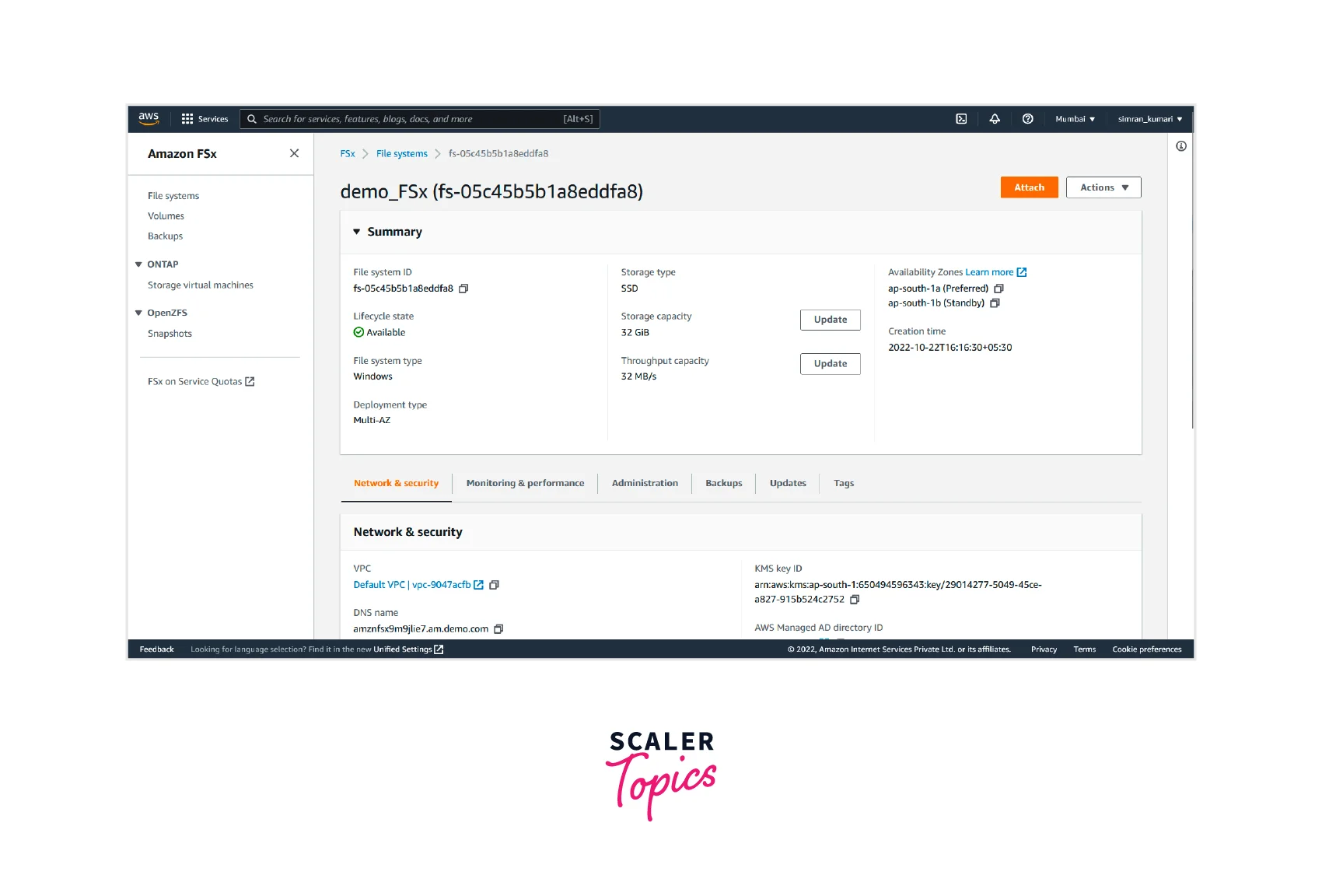1322x896 pixels.
Task: Click the AWS logo home icon
Action: point(149,118)
